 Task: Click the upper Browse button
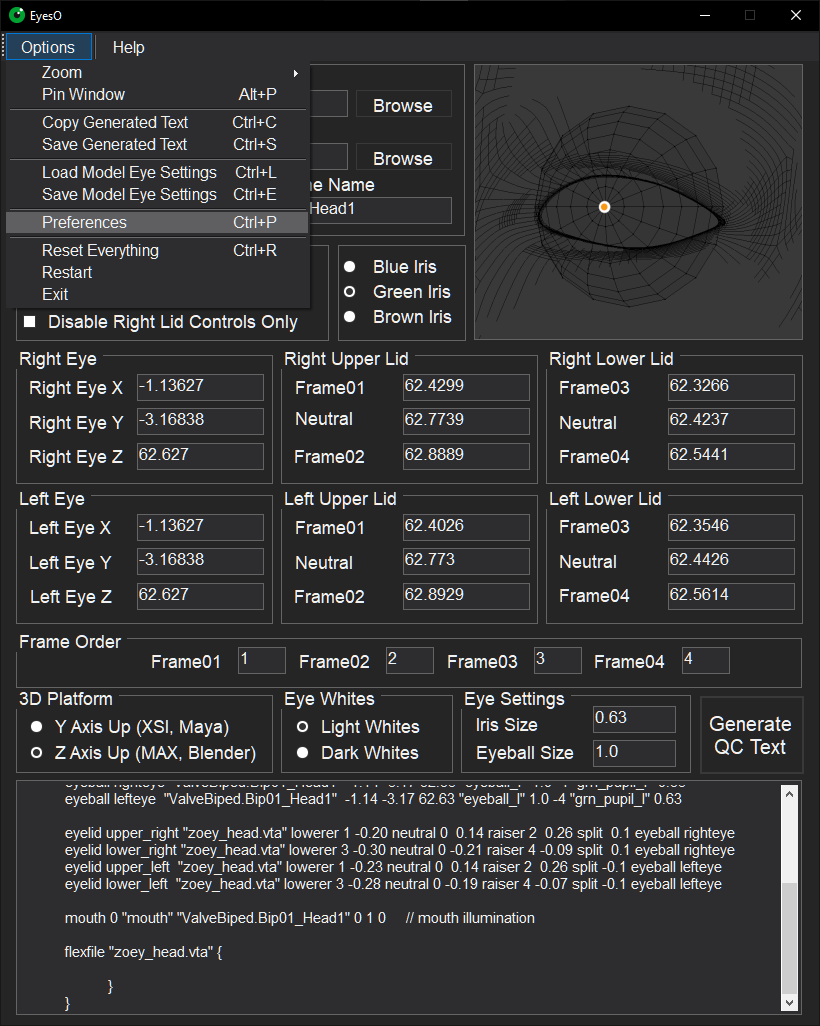click(x=403, y=105)
